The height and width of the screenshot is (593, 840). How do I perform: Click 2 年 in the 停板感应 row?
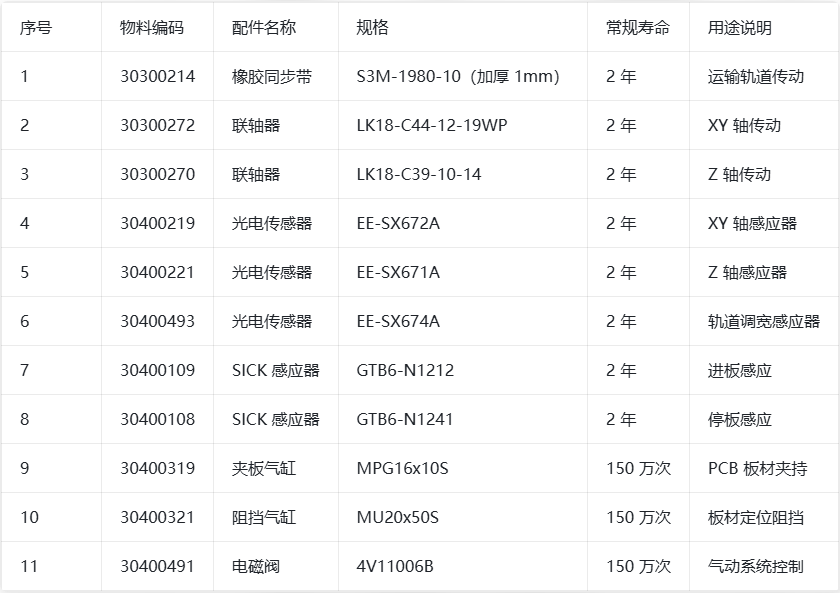pos(621,419)
